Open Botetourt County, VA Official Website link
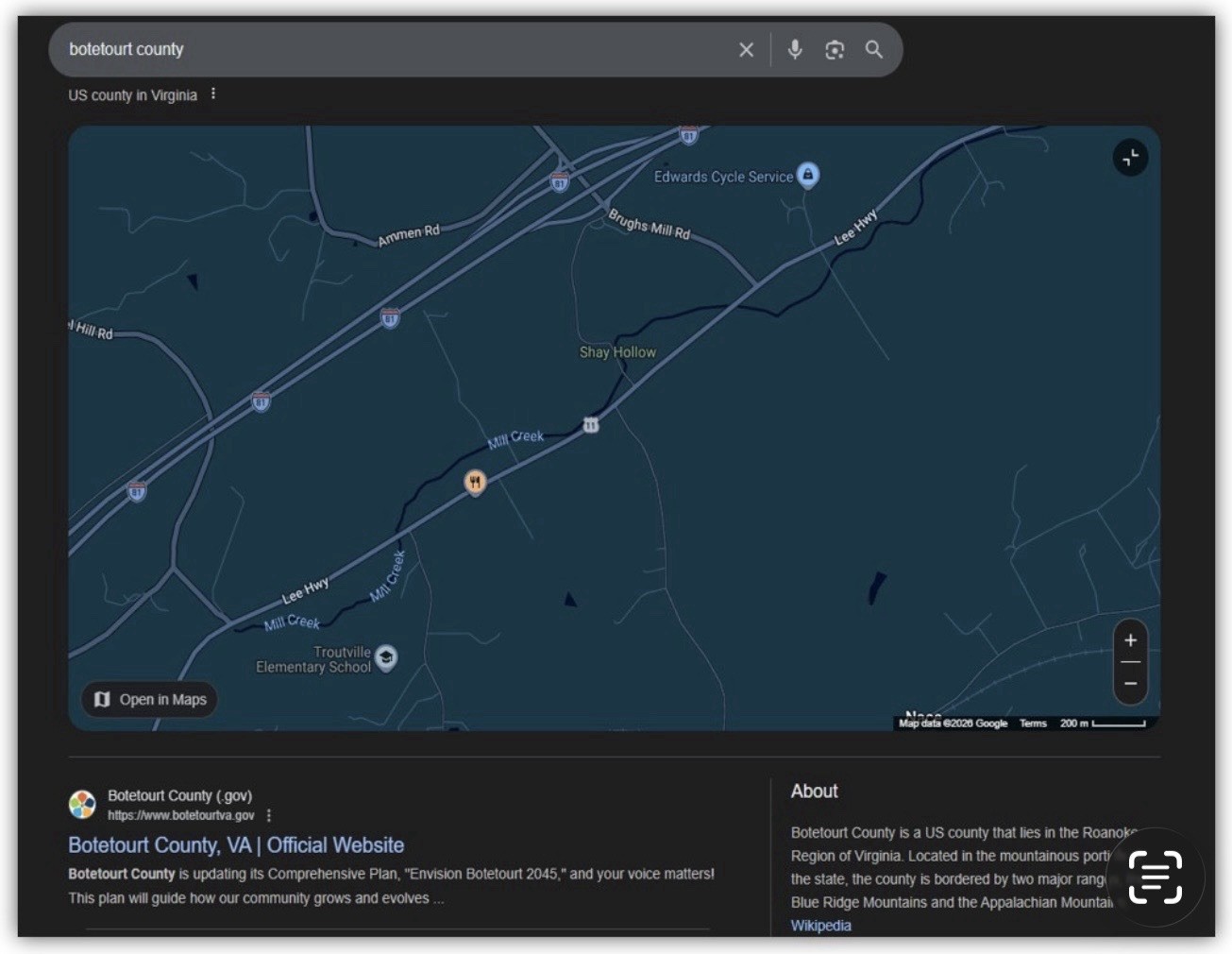 236,845
